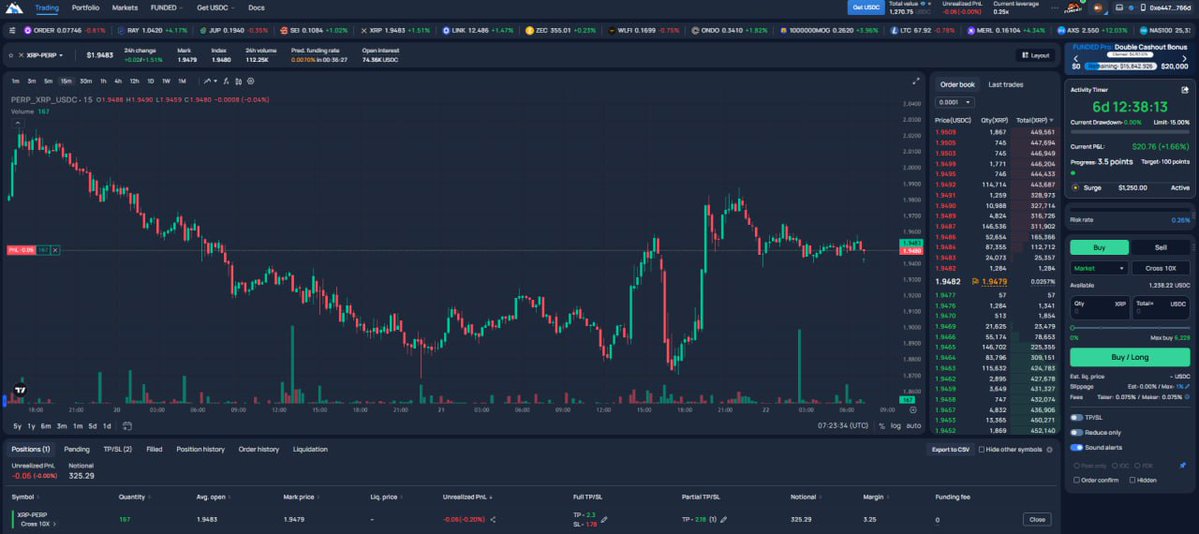Image resolution: width=1199 pixels, height=534 pixels.
Task: Edit Partial TP/SL with pencil icon
Action: click(x=723, y=519)
